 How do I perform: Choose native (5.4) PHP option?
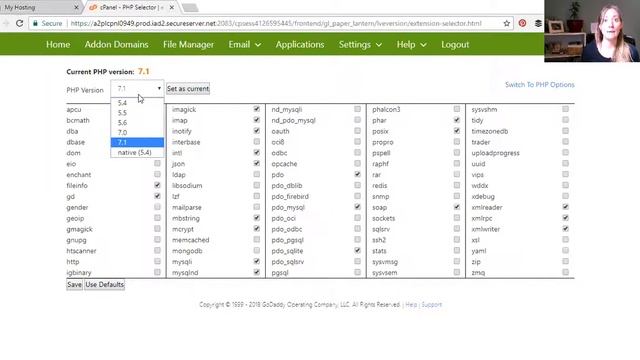pyautogui.click(x=137, y=152)
